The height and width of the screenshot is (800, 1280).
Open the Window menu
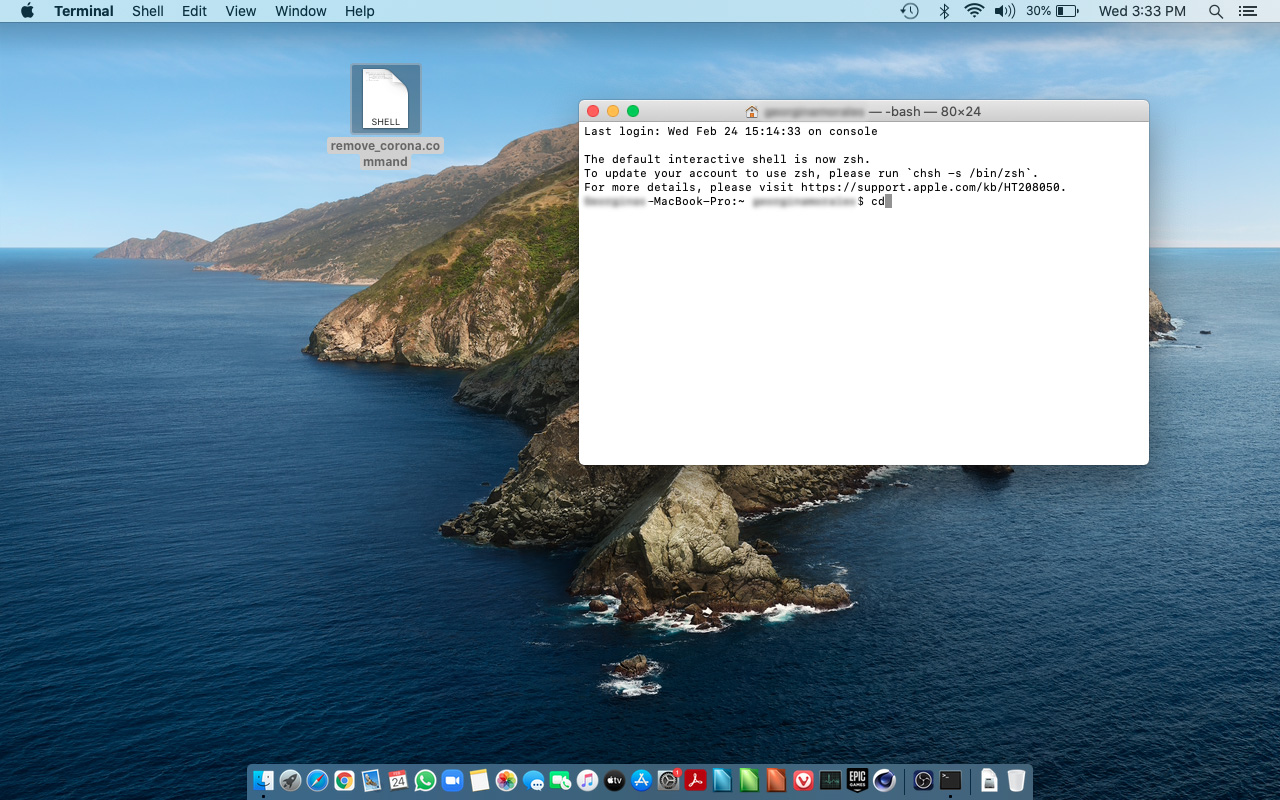(300, 11)
